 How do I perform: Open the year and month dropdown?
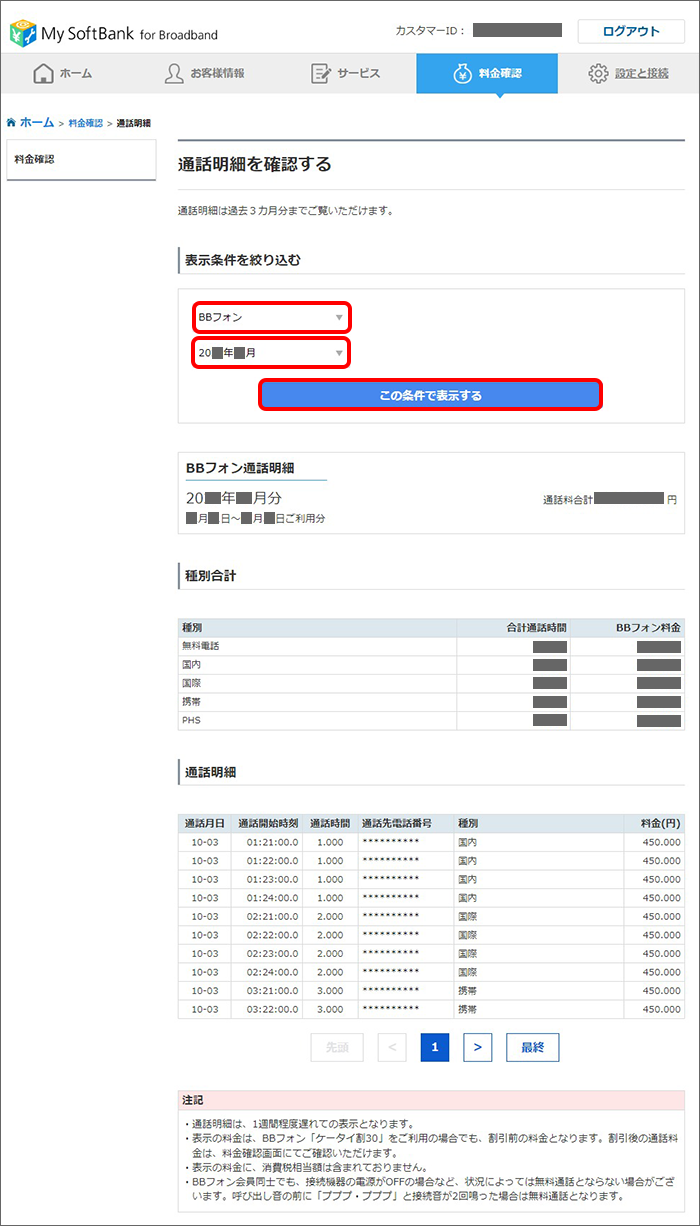[271, 353]
